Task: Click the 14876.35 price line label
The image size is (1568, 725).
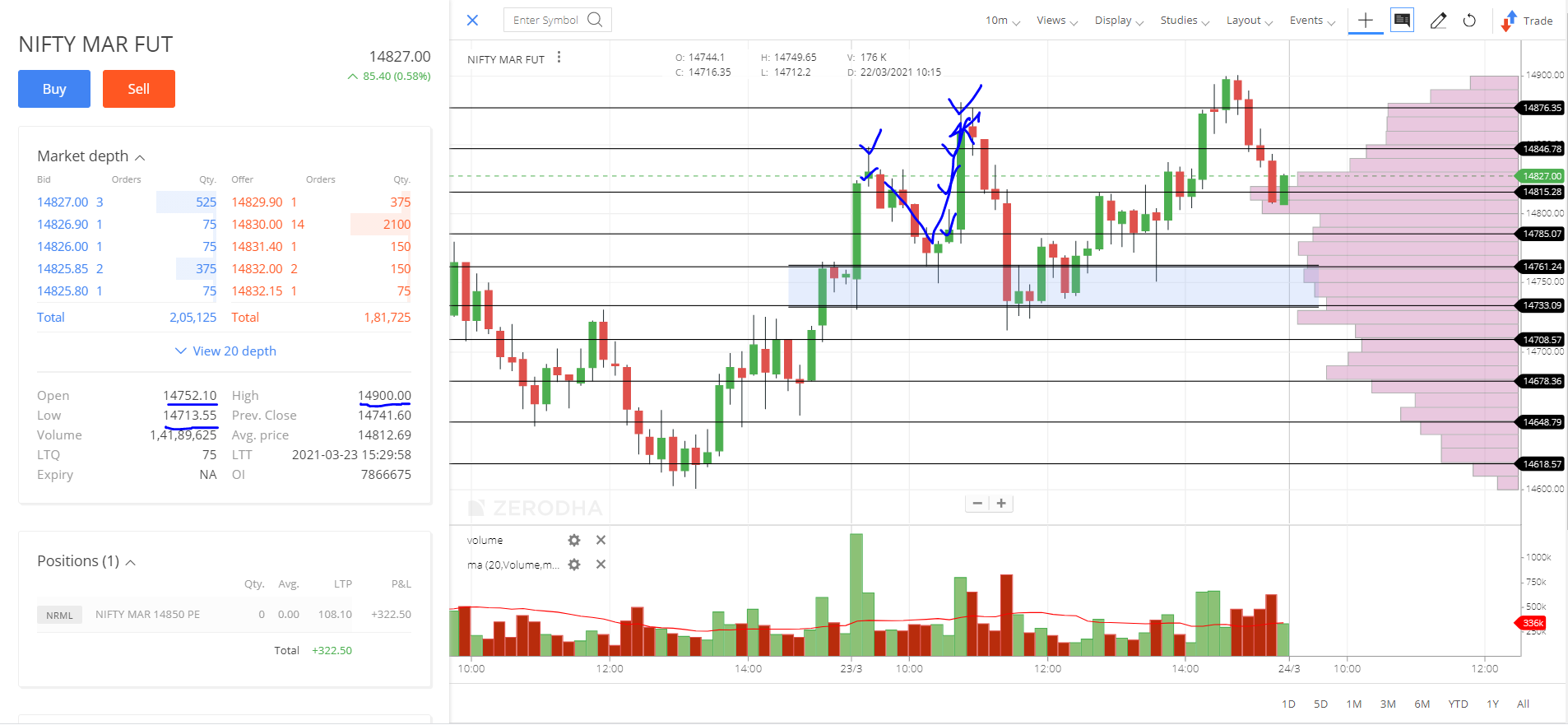Action: [1541, 108]
